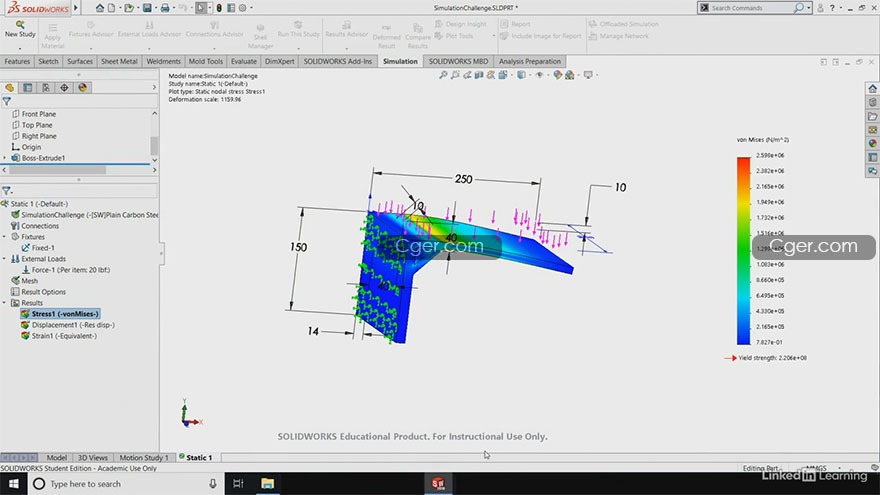
Task: Click the Hide/Show Items eye icon
Action: click(x=539, y=75)
